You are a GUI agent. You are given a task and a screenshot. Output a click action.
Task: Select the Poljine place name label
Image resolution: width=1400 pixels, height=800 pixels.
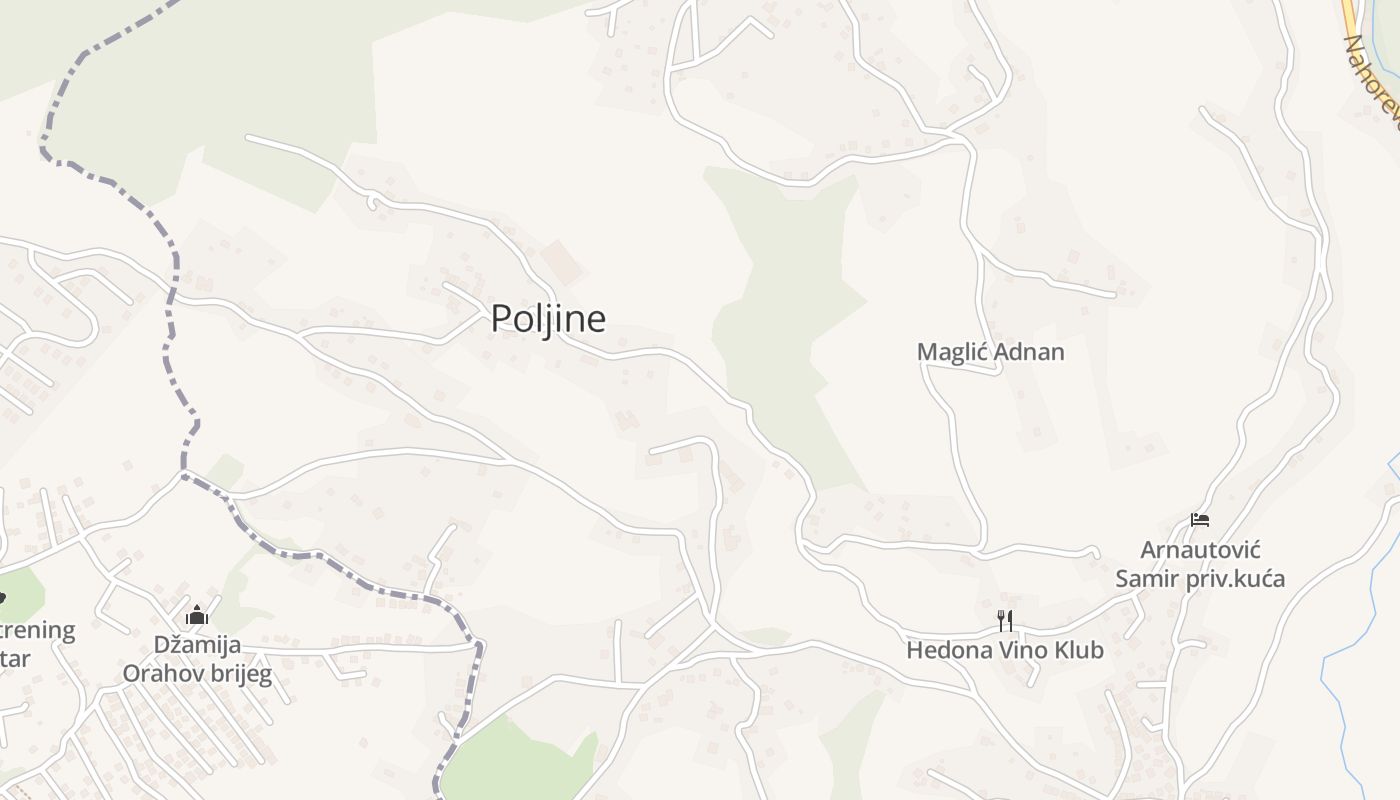tap(548, 318)
